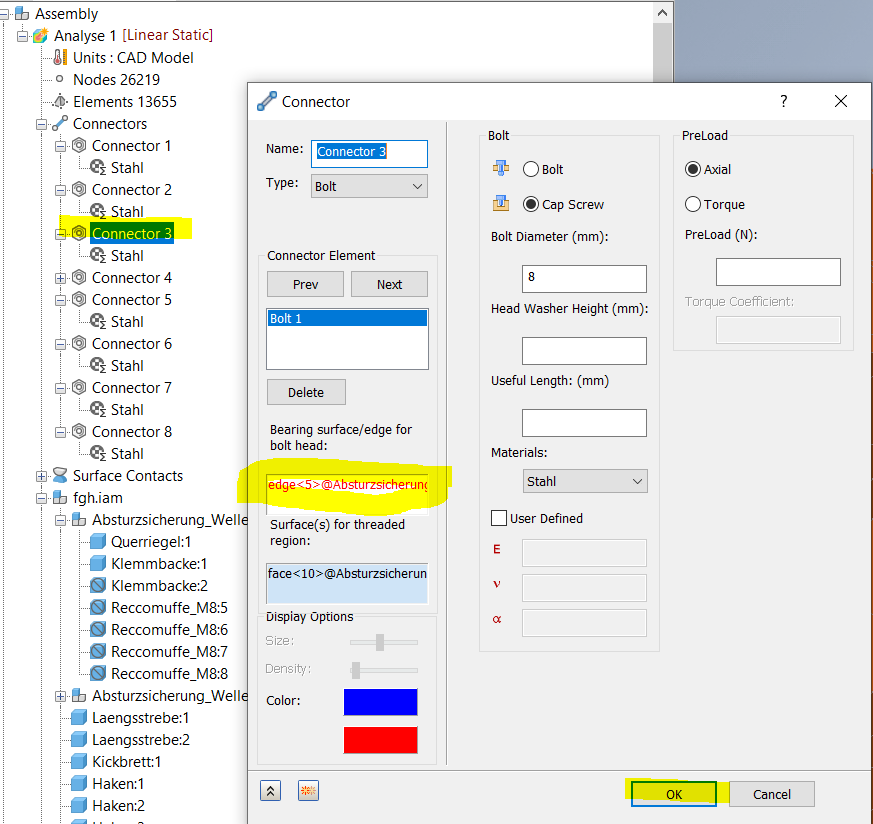Click the flash symbol button next to the chevron
This screenshot has width=873, height=824.
(308, 790)
